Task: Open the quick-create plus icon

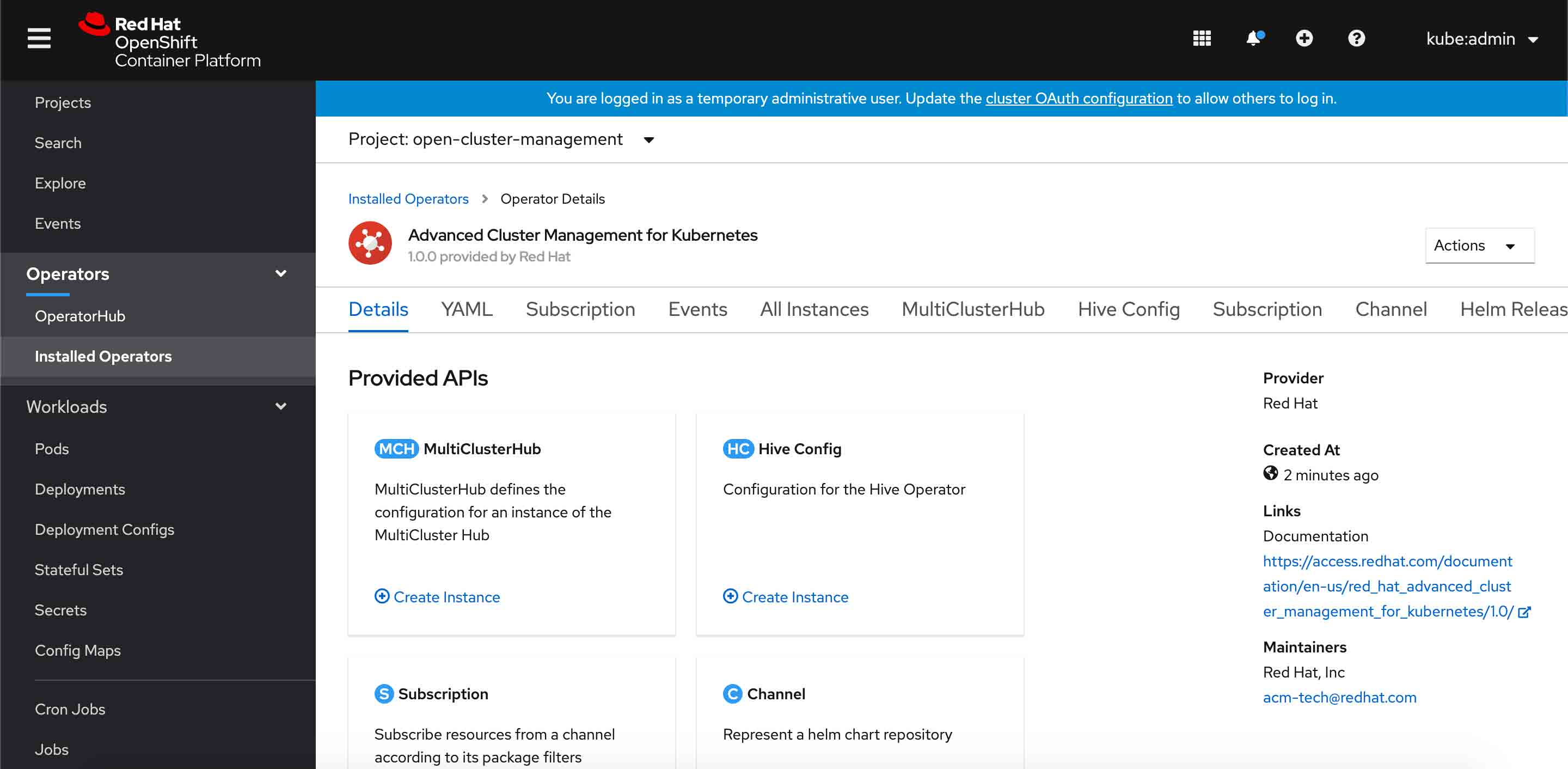Action: click(1304, 38)
